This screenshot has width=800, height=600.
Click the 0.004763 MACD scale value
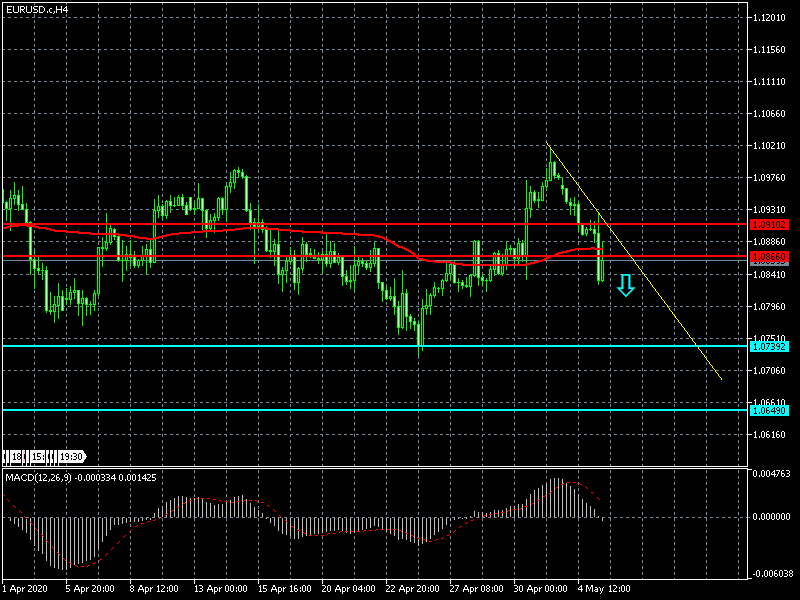(772, 474)
